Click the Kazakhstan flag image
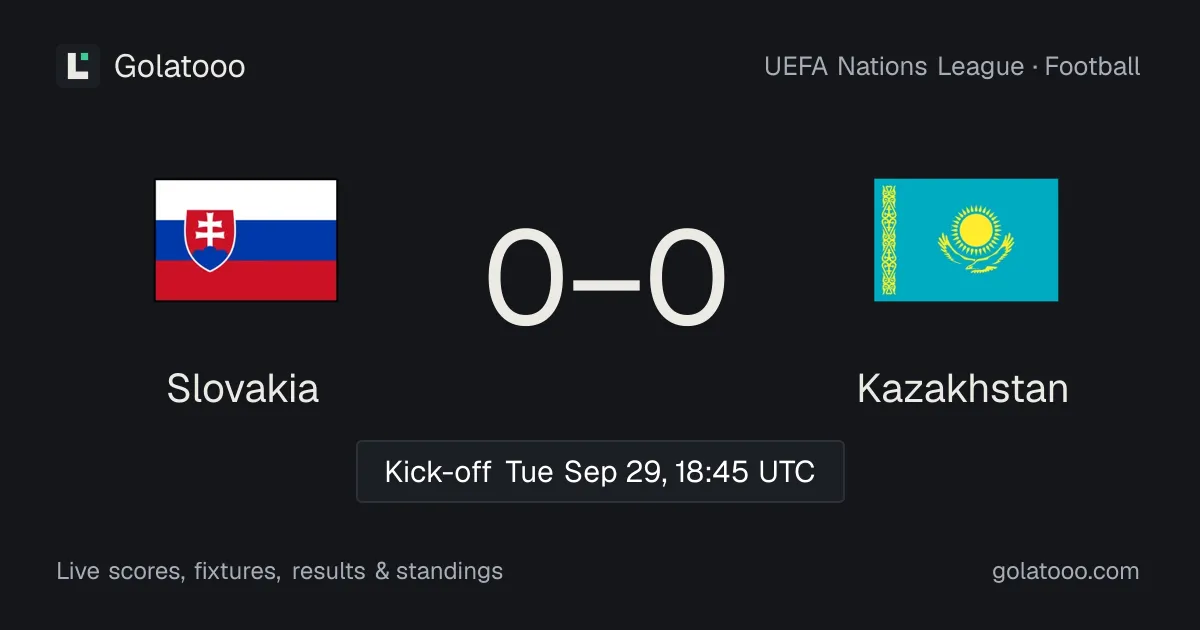This screenshot has height=630, width=1200. tap(966, 240)
